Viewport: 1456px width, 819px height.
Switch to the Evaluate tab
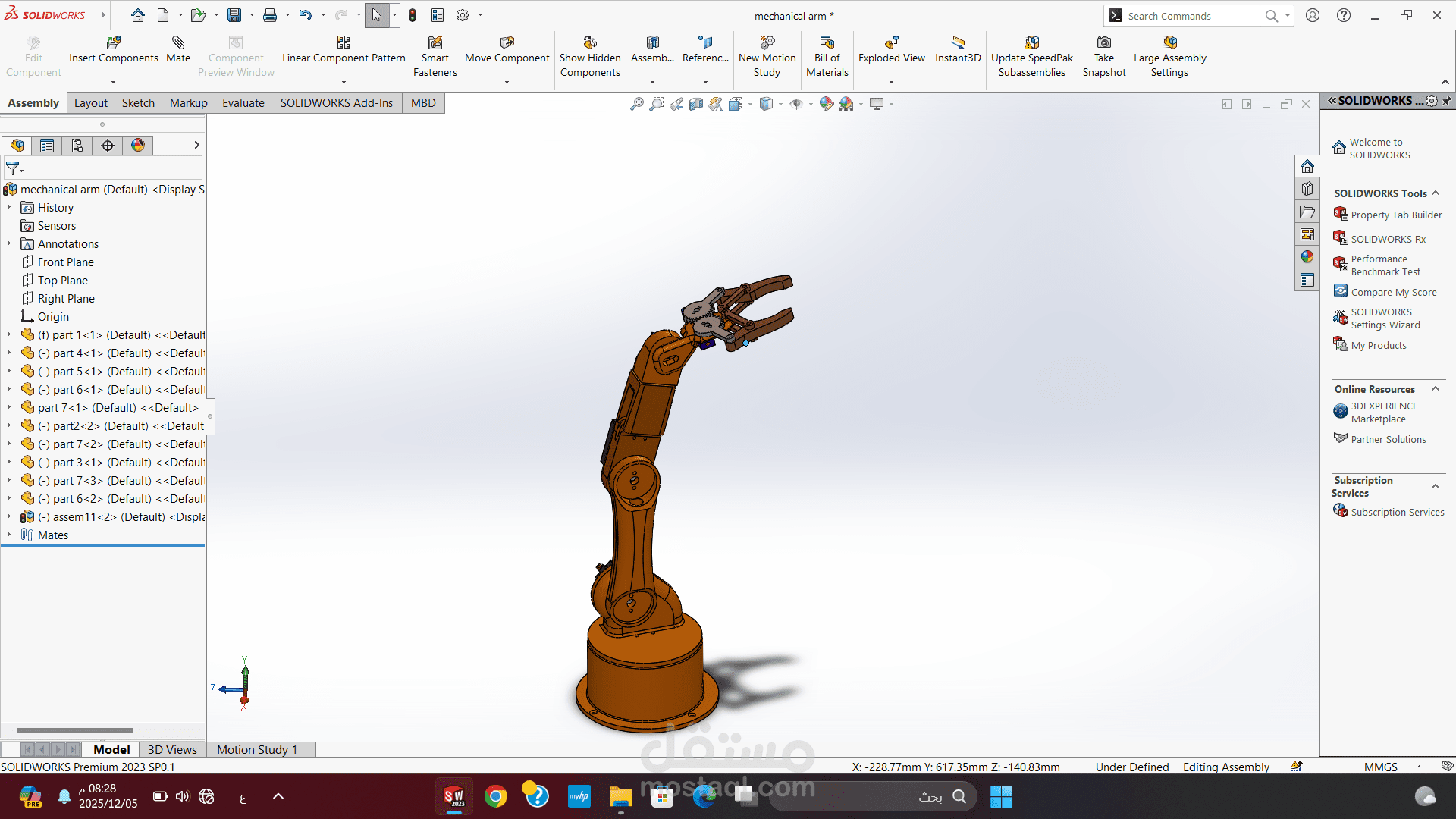pyautogui.click(x=243, y=103)
